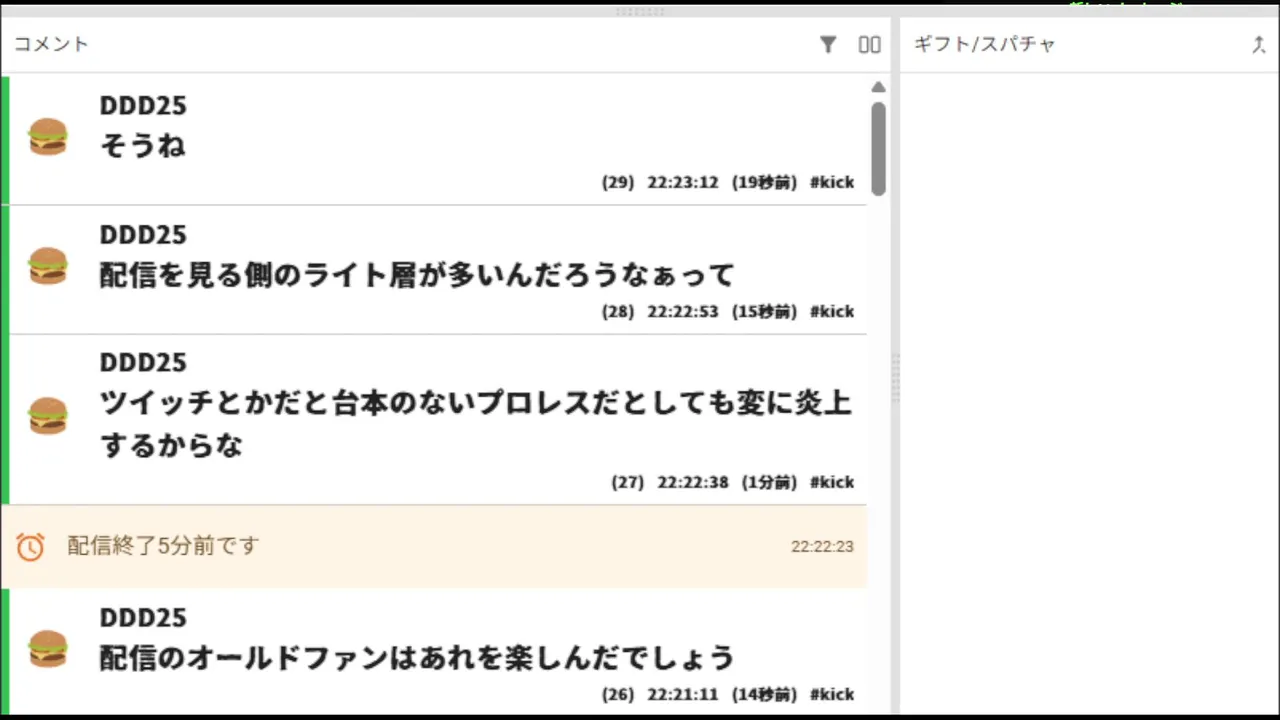Click the gift panel sort icon

(1258, 44)
